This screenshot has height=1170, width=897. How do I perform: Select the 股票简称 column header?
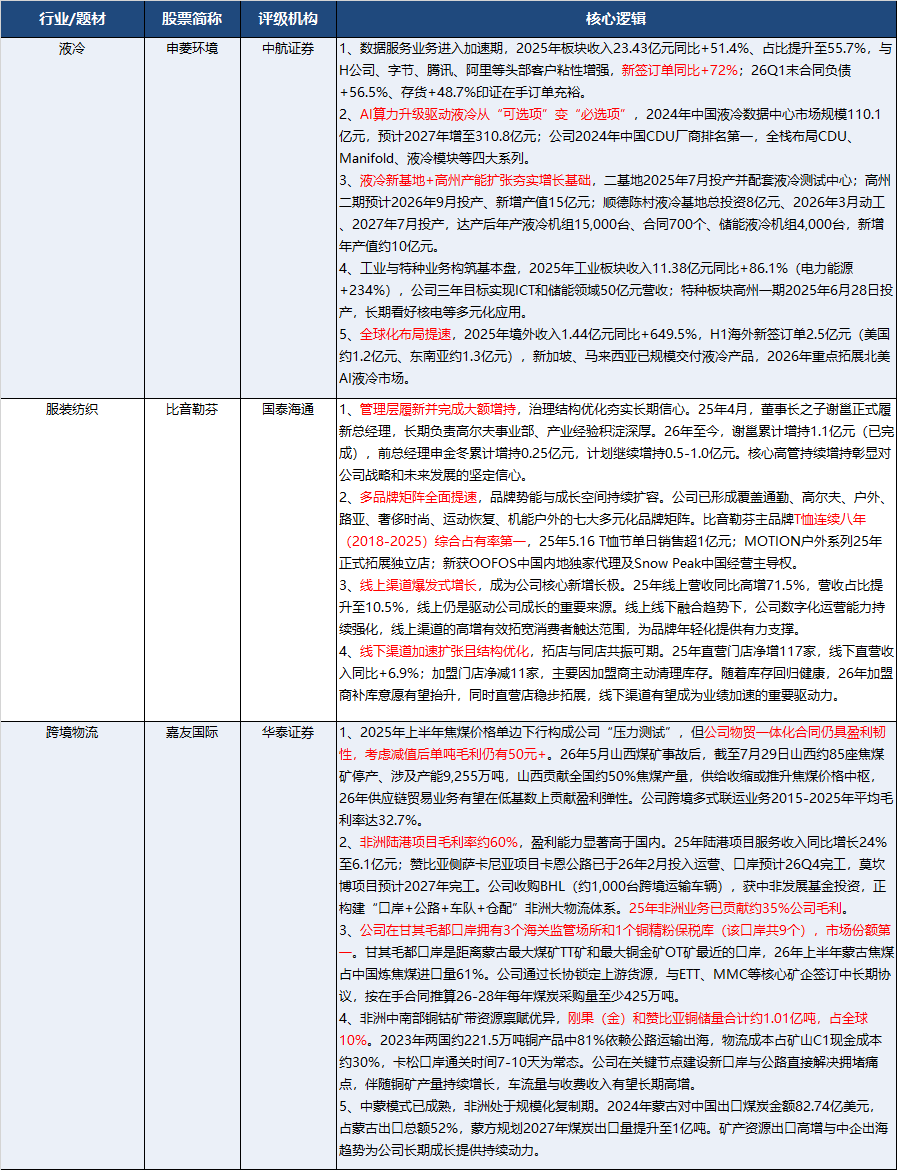192,19
